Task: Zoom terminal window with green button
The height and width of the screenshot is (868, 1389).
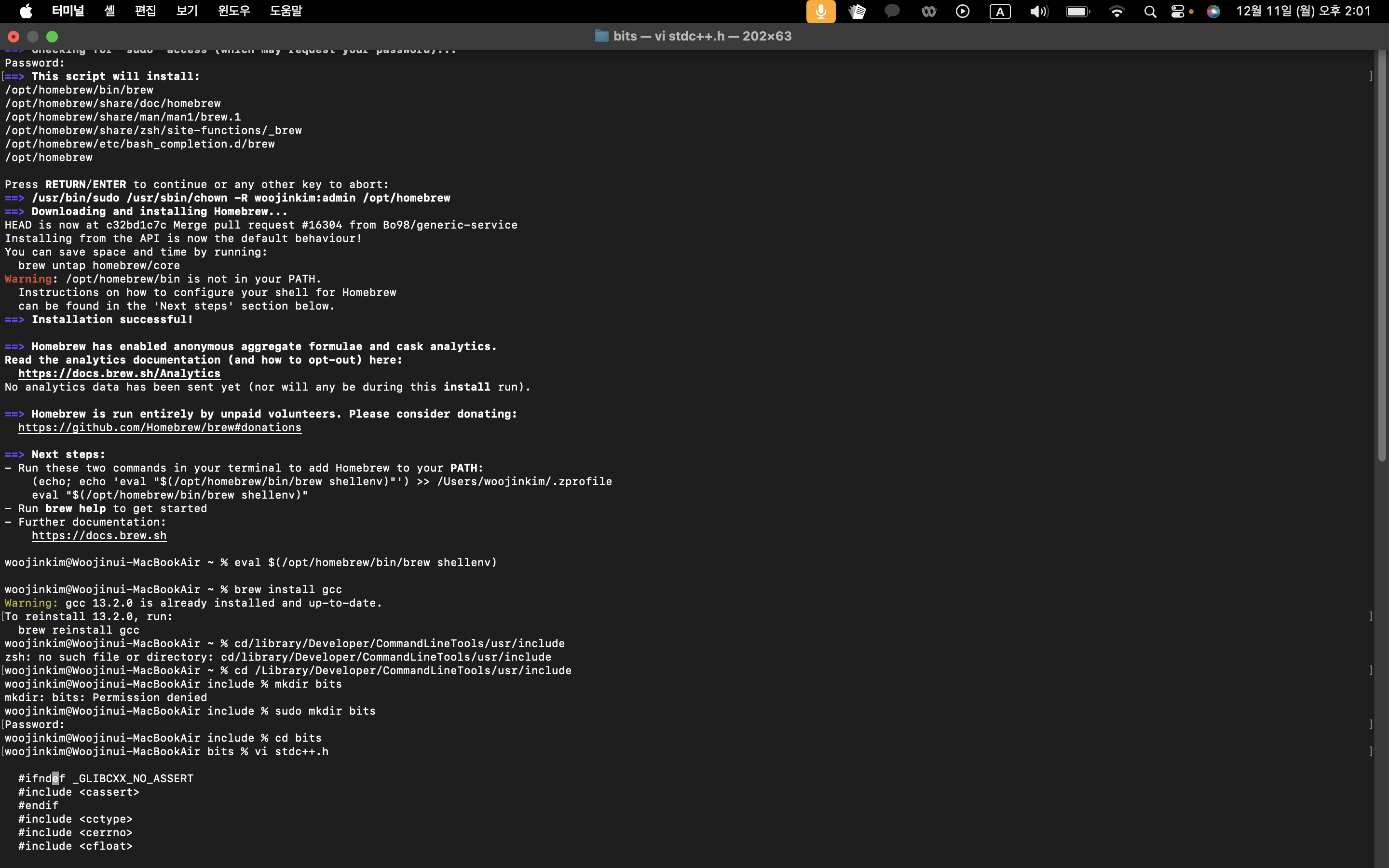Action: tap(52, 36)
